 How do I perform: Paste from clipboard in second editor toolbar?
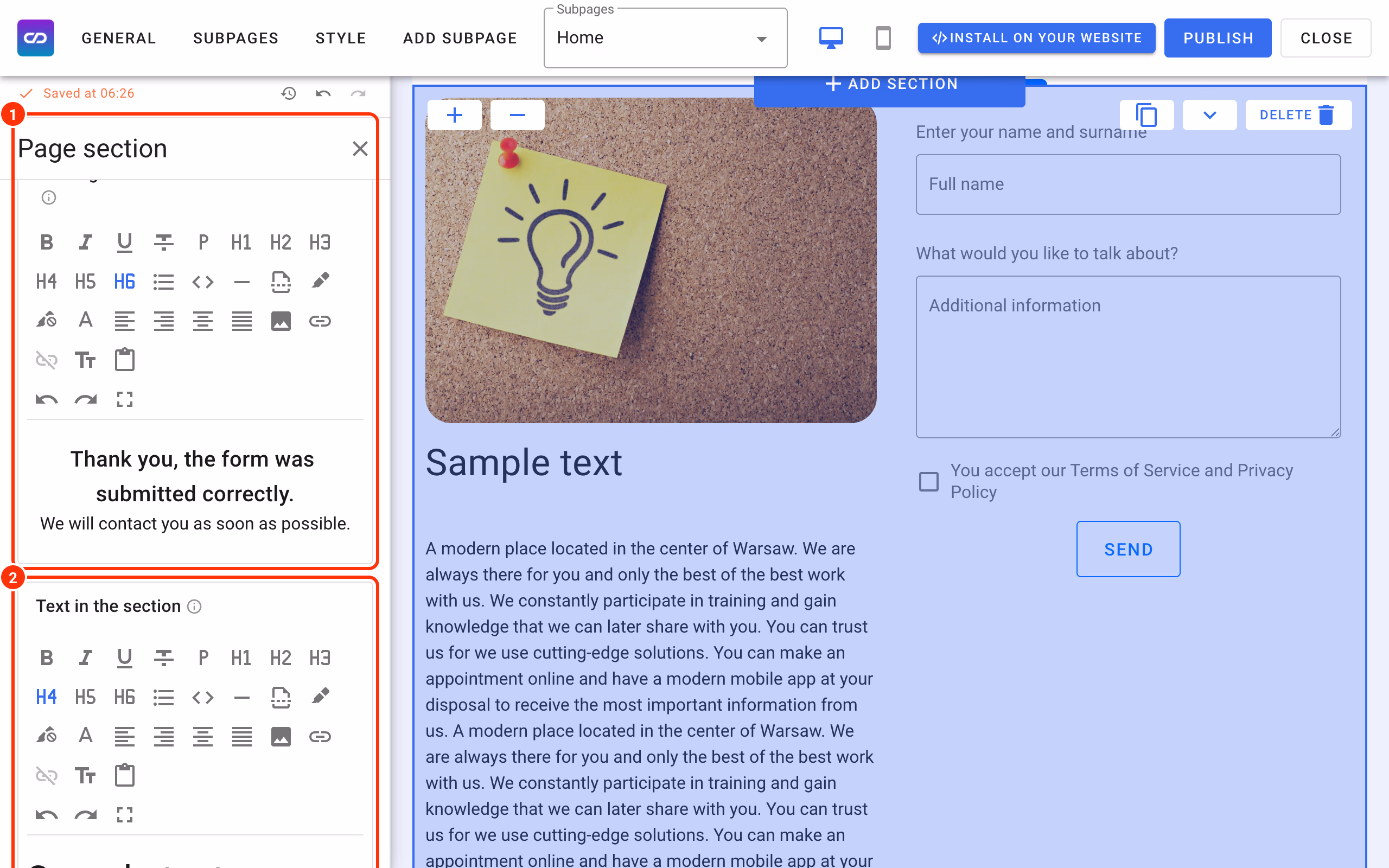click(125, 776)
